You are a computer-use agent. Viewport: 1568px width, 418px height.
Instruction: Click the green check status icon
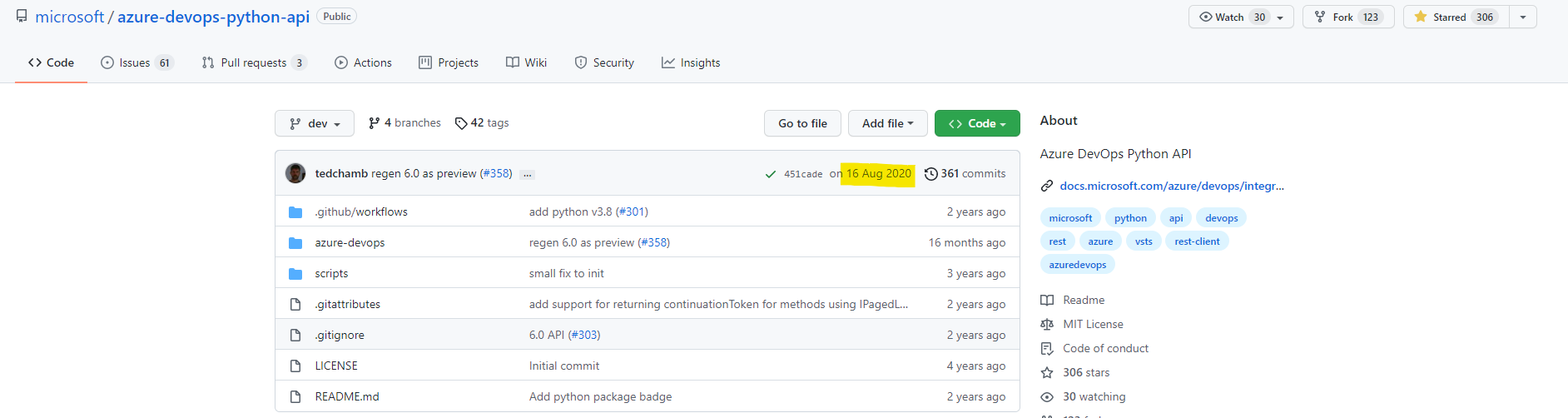[771, 174]
